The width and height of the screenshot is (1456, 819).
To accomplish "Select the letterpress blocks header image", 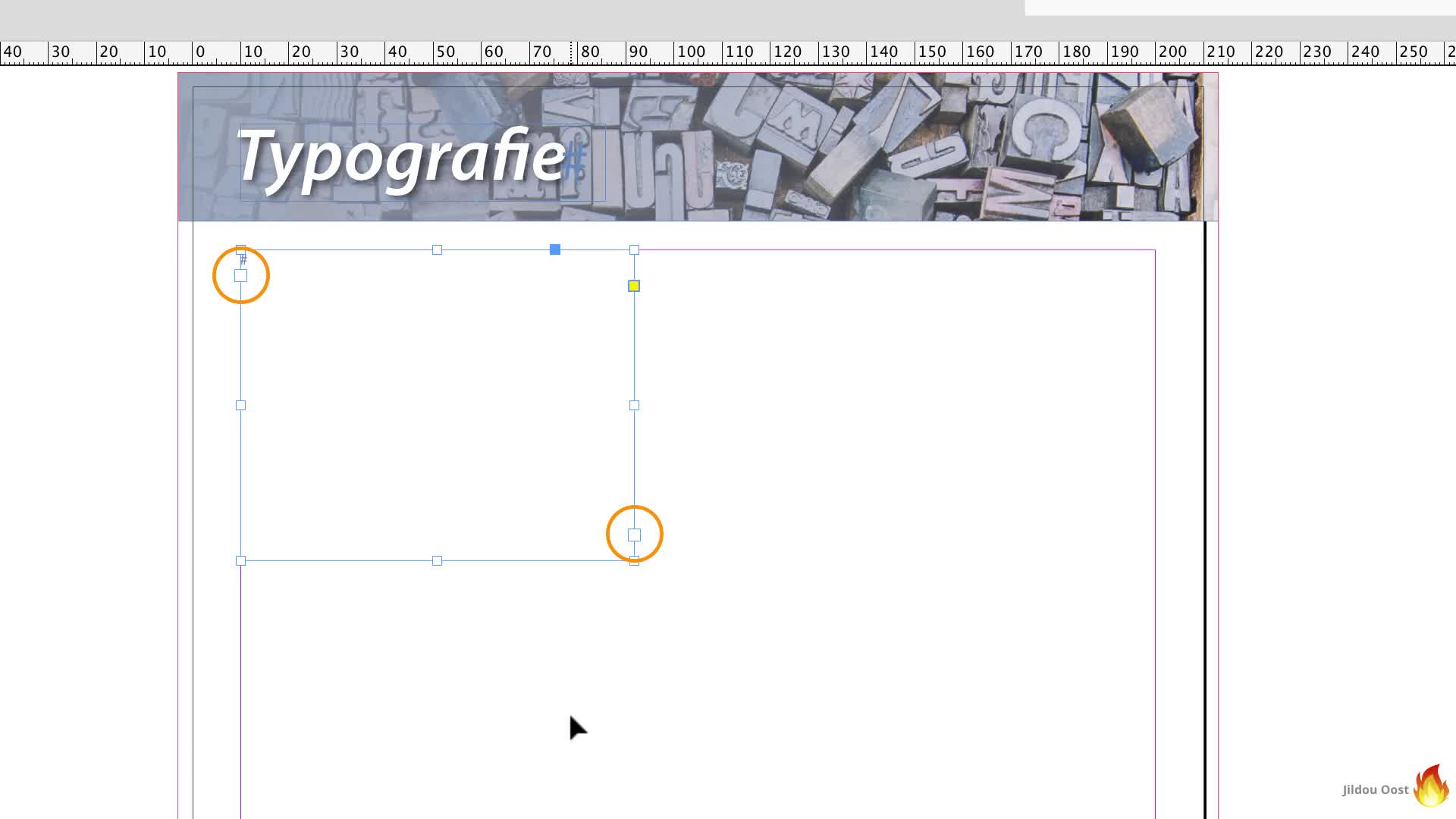I will point(698,147).
